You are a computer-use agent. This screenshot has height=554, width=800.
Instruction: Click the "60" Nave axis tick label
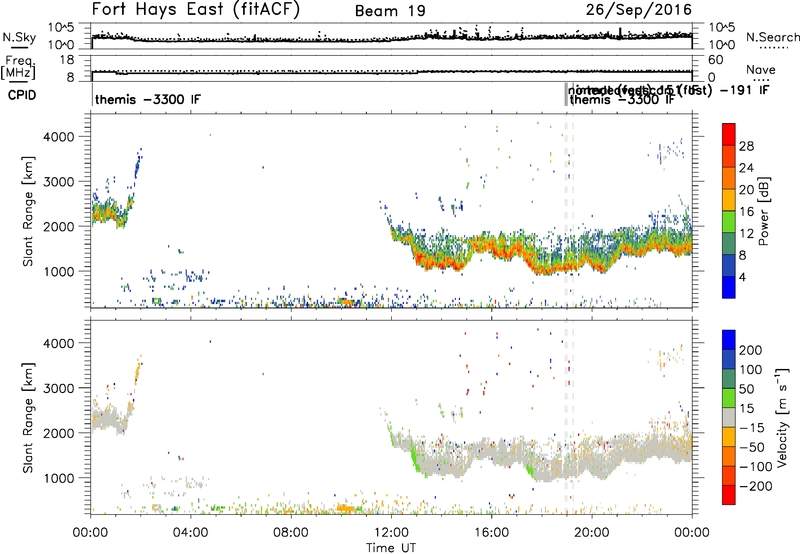point(715,60)
